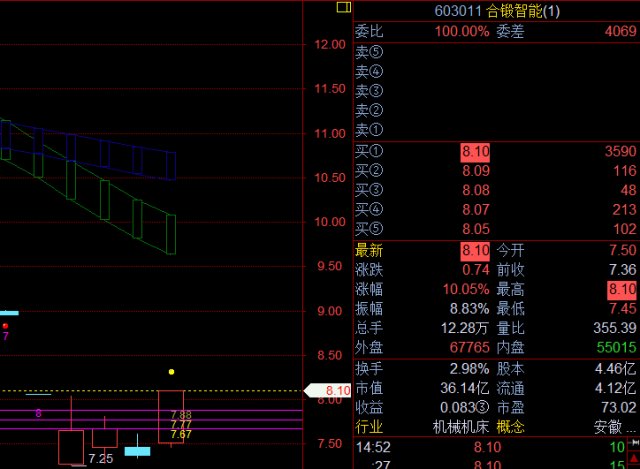Click the 最高 highlighted 8.10 value
640x469 pixels.
[621, 289]
